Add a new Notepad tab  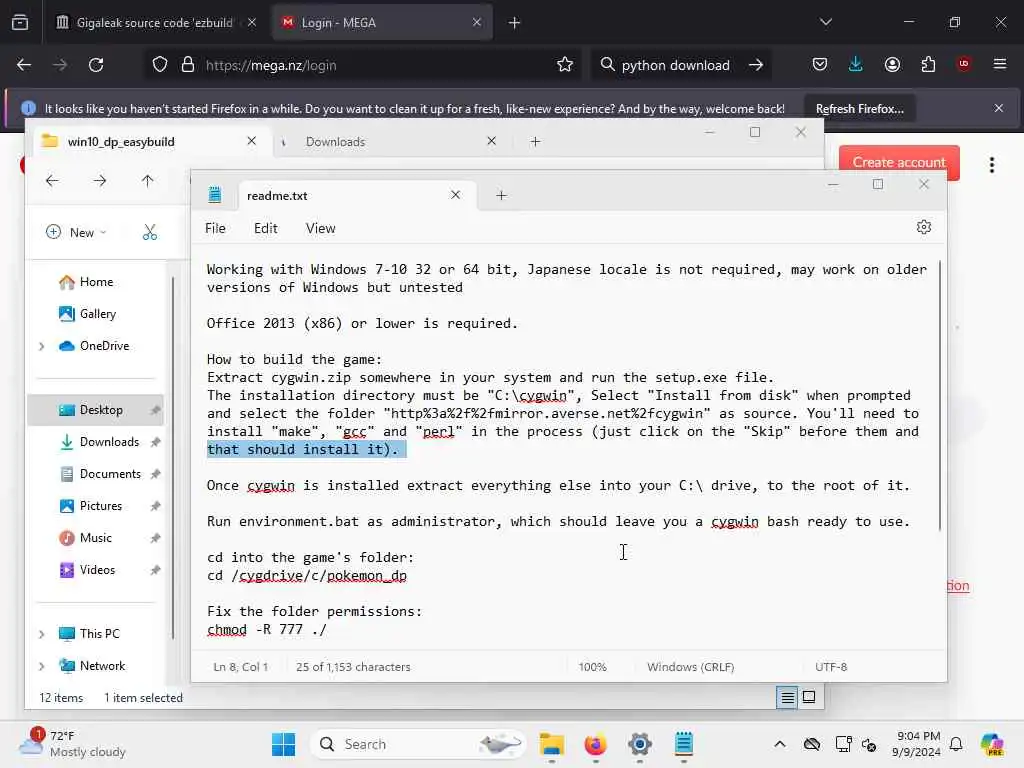501,195
